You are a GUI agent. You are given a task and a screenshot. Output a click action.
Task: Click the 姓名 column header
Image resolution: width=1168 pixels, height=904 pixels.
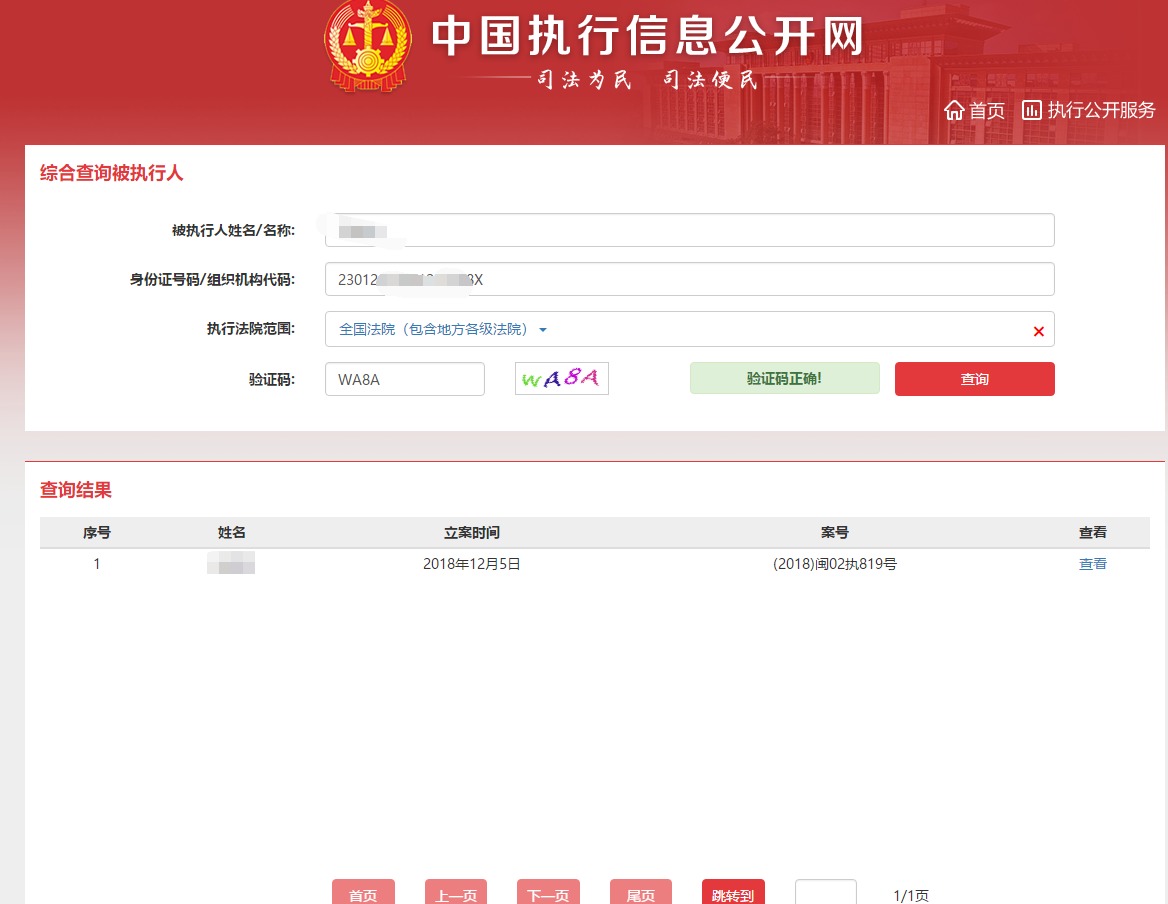click(x=232, y=532)
